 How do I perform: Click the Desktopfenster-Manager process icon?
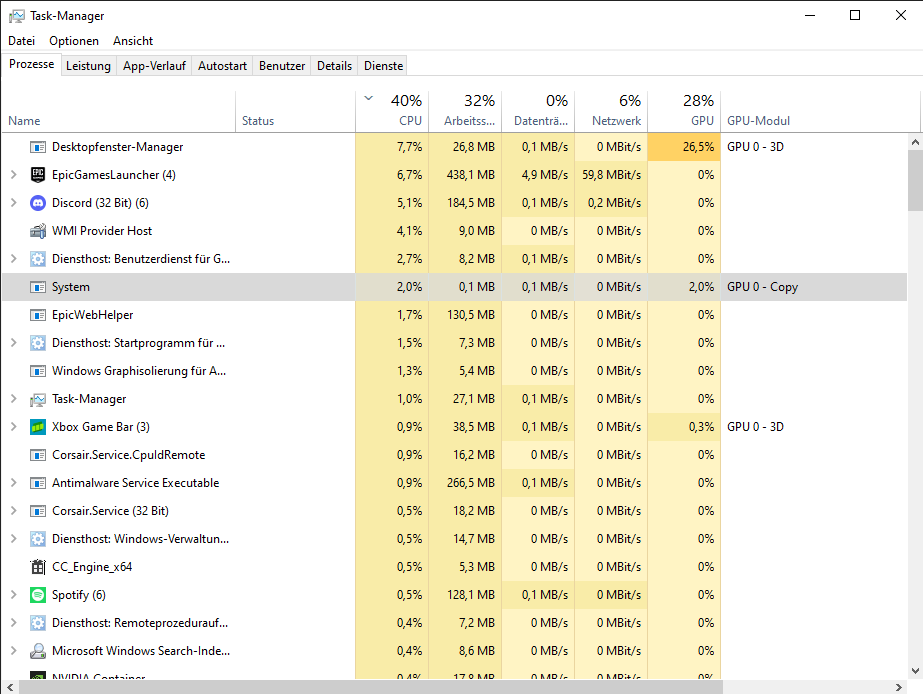click(38, 147)
